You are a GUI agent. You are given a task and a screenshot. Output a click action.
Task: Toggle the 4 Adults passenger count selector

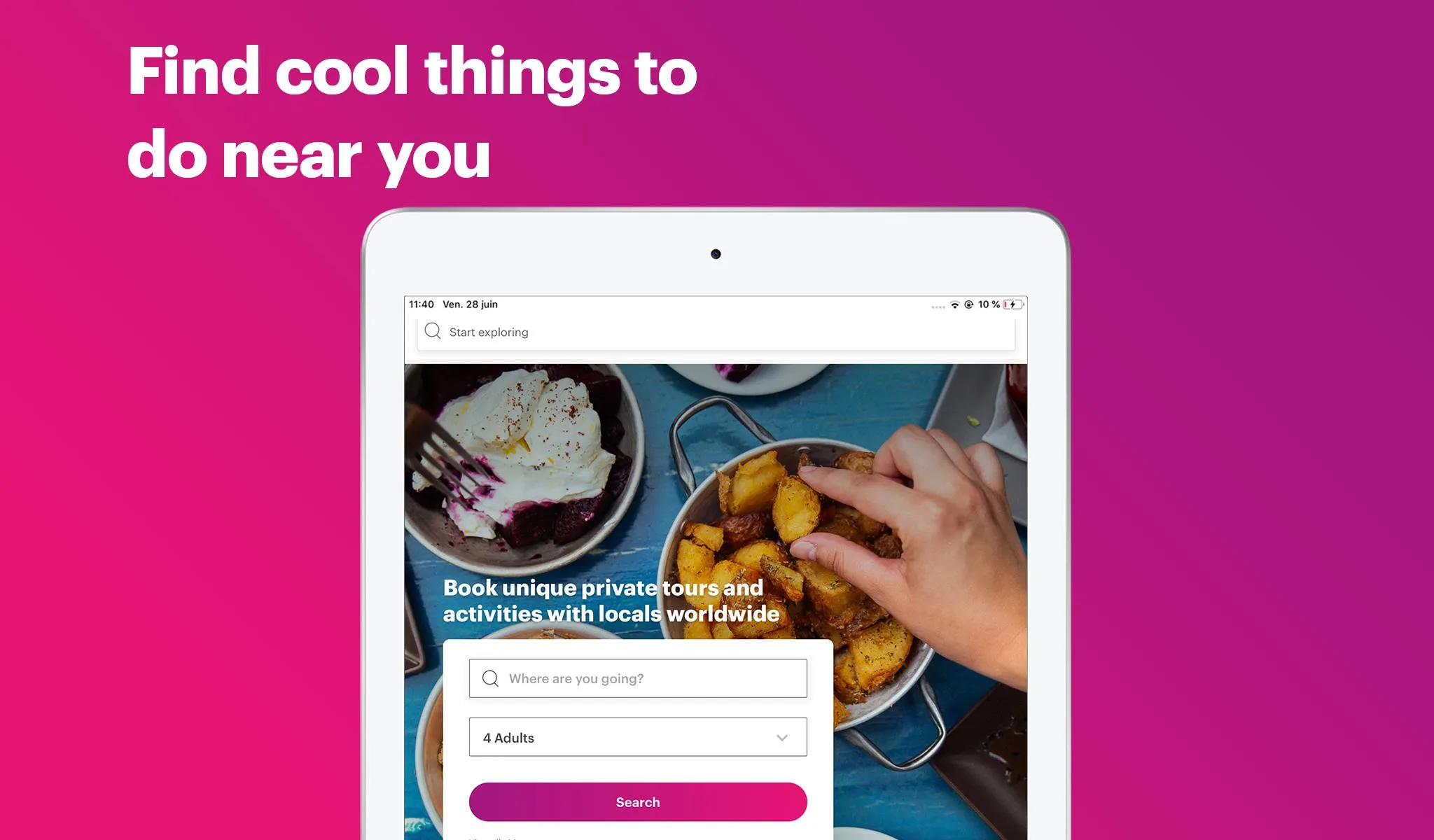(638, 738)
